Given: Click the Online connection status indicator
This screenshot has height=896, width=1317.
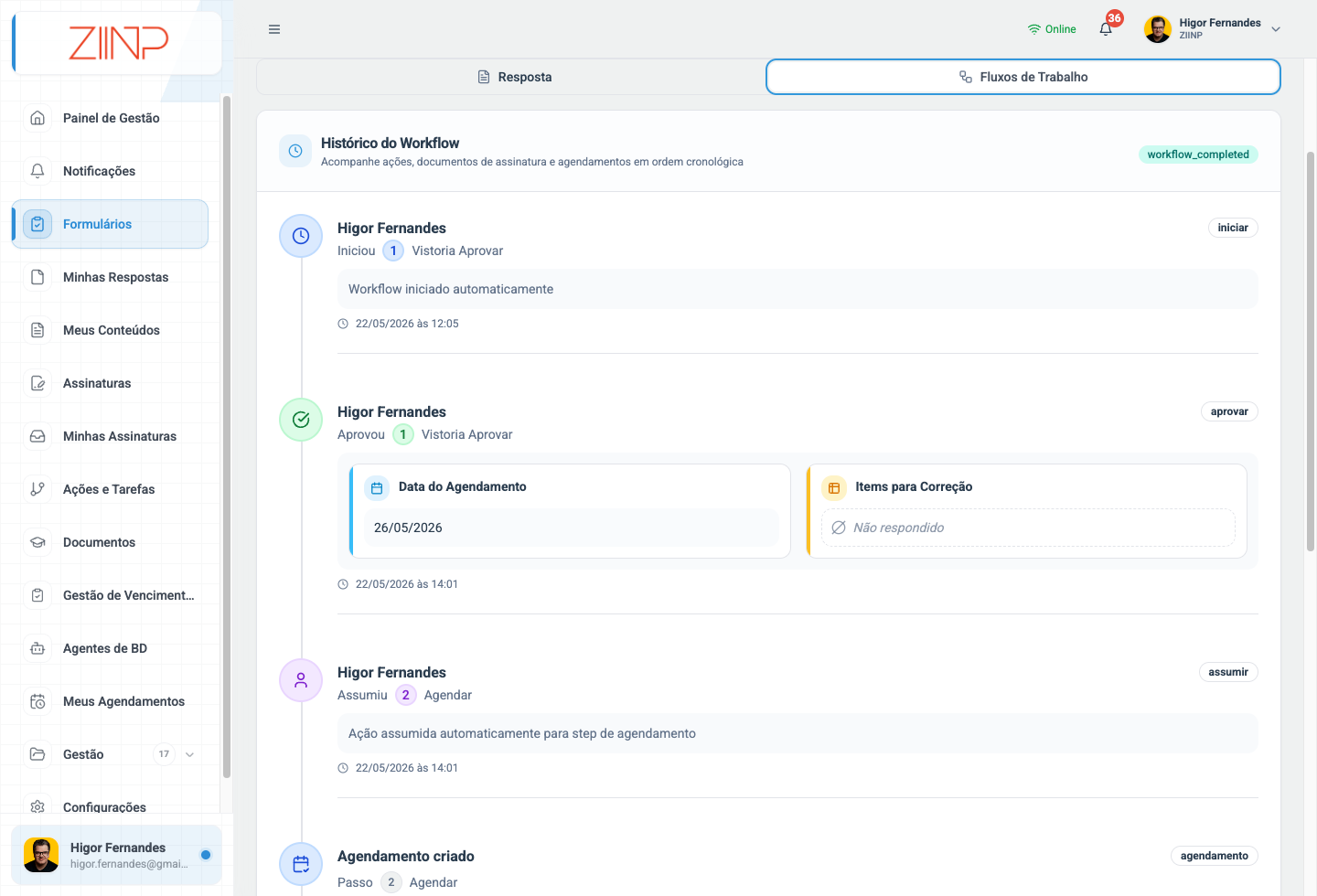Looking at the screenshot, I should [x=1052, y=29].
